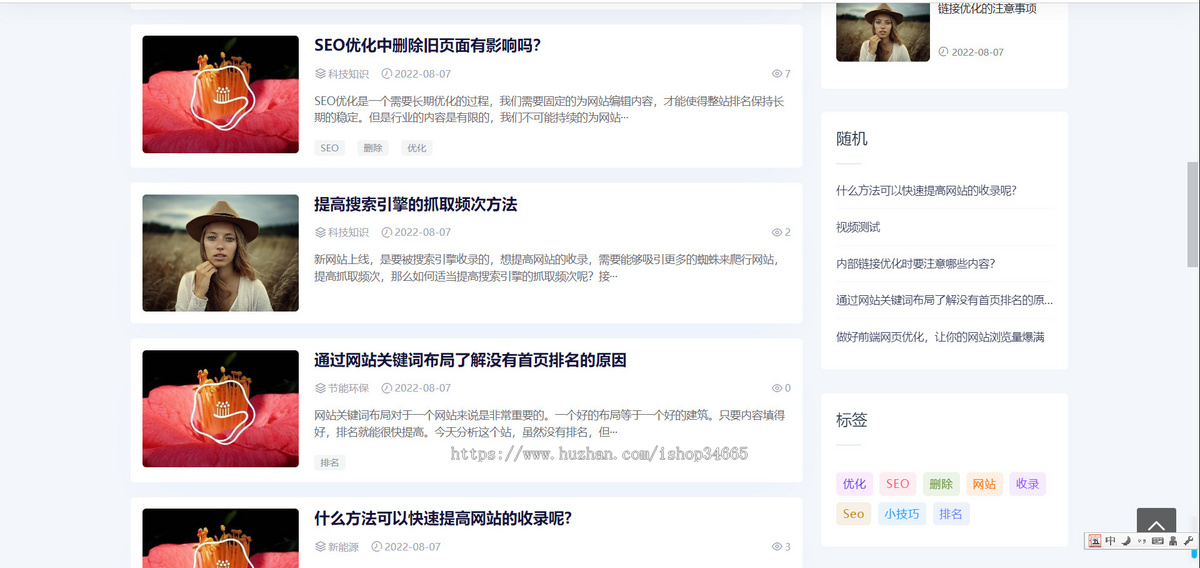
Task: Select tan Seo tag in 标签 panel
Action: click(x=854, y=514)
